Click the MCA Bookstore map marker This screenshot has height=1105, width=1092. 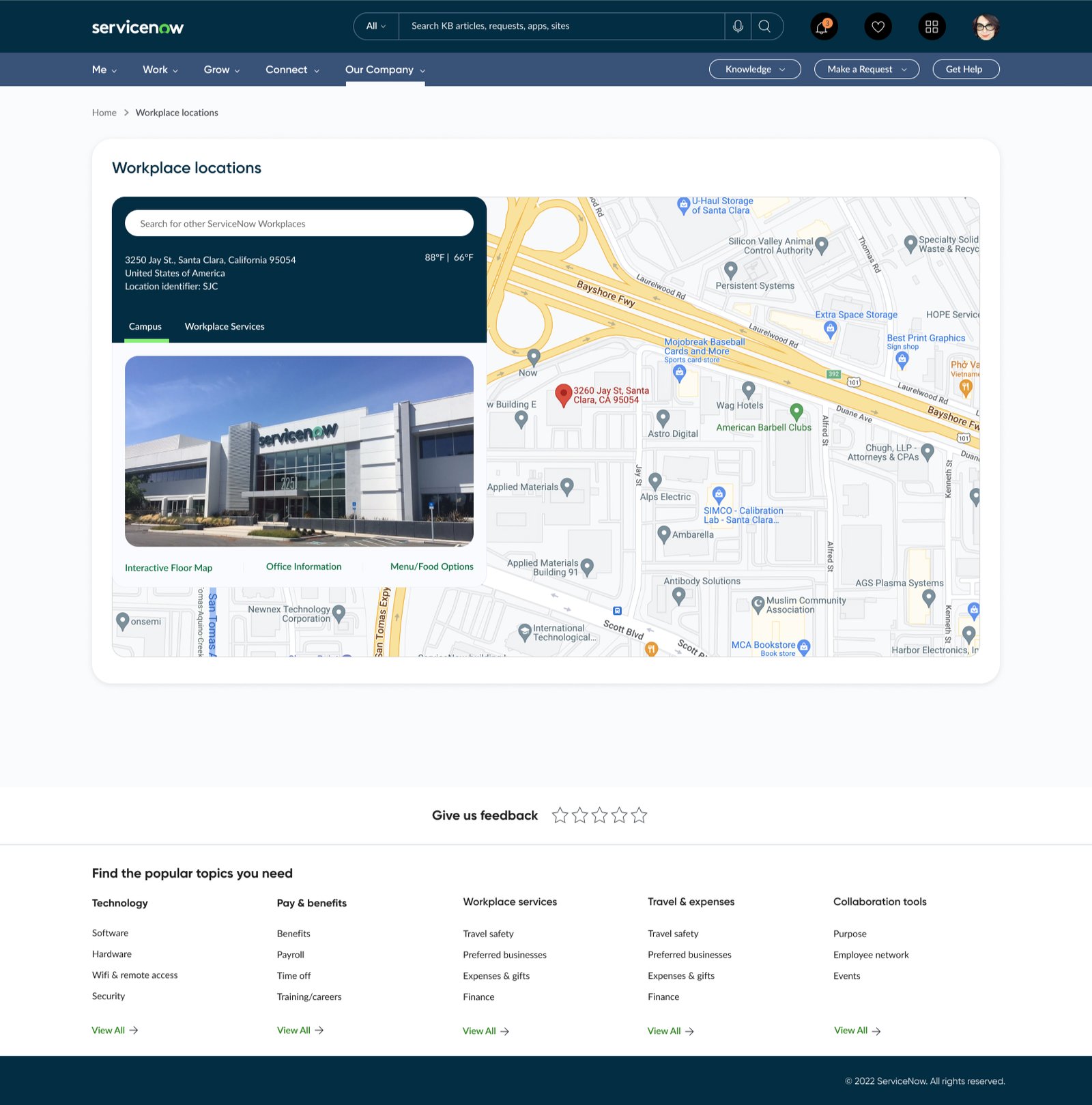pyautogui.click(x=804, y=646)
